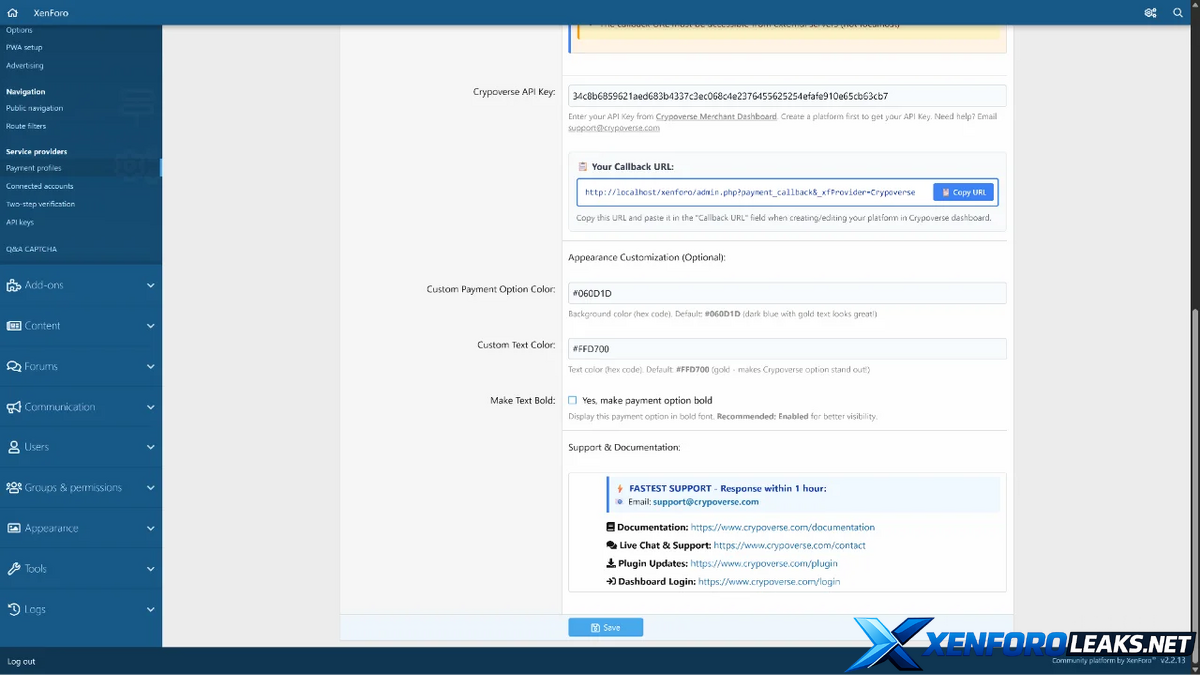Click the Logs history clock icon
This screenshot has height=675, width=1200.
tap(14, 609)
